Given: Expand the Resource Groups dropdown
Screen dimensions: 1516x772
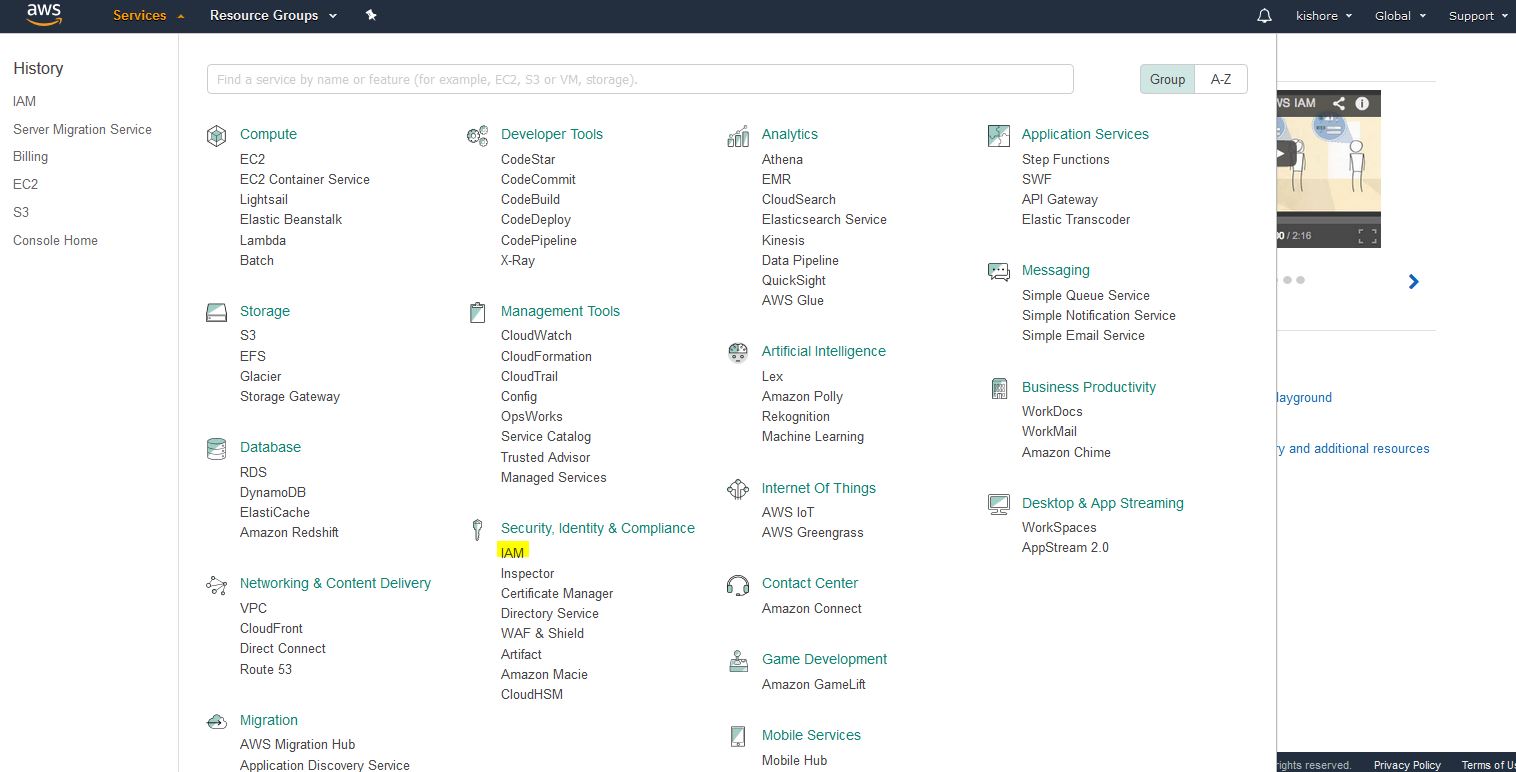Looking at the screenshot, I should [x=273, y=16].
